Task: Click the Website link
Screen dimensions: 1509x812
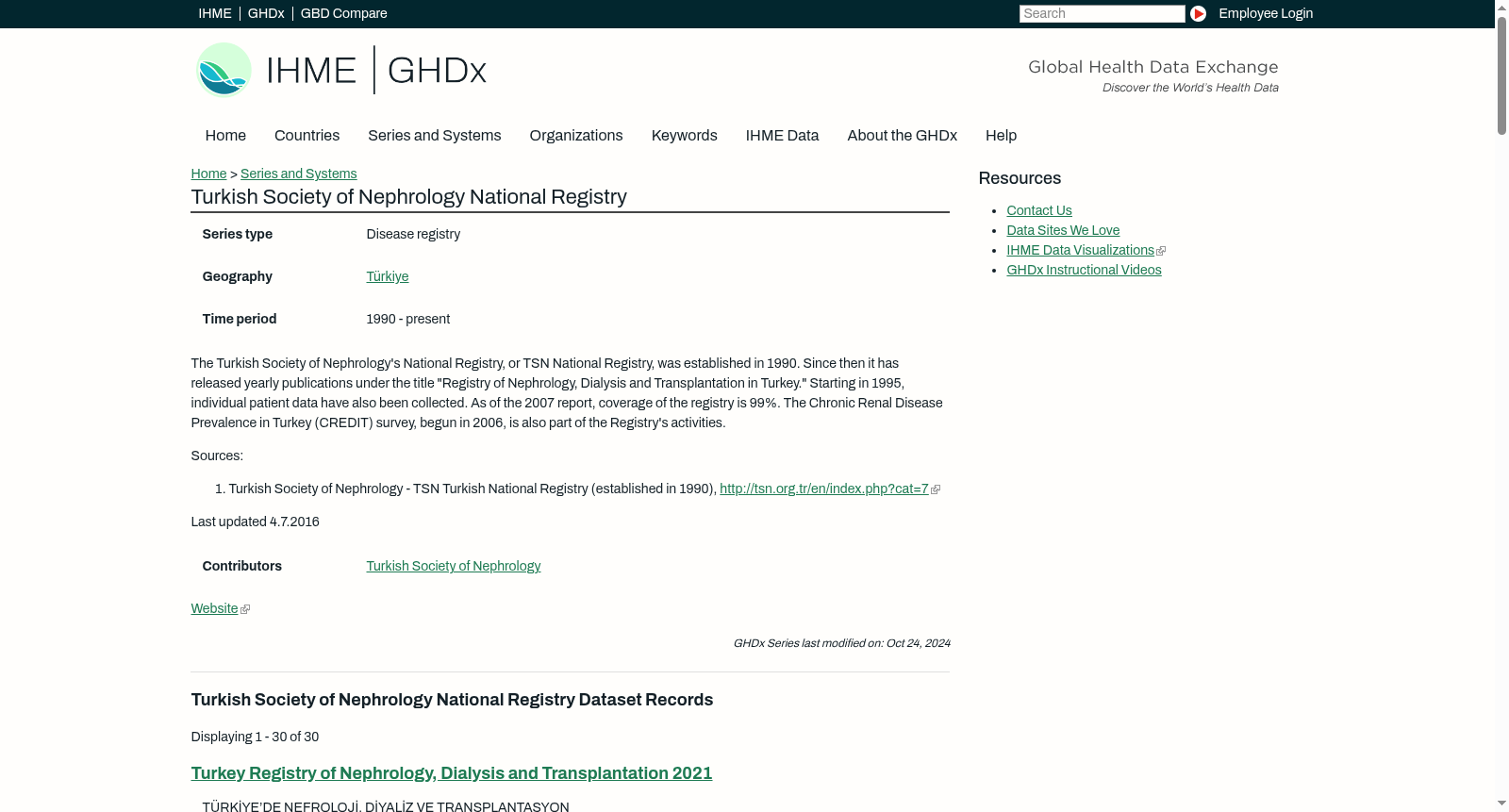Action: point(214,608)
